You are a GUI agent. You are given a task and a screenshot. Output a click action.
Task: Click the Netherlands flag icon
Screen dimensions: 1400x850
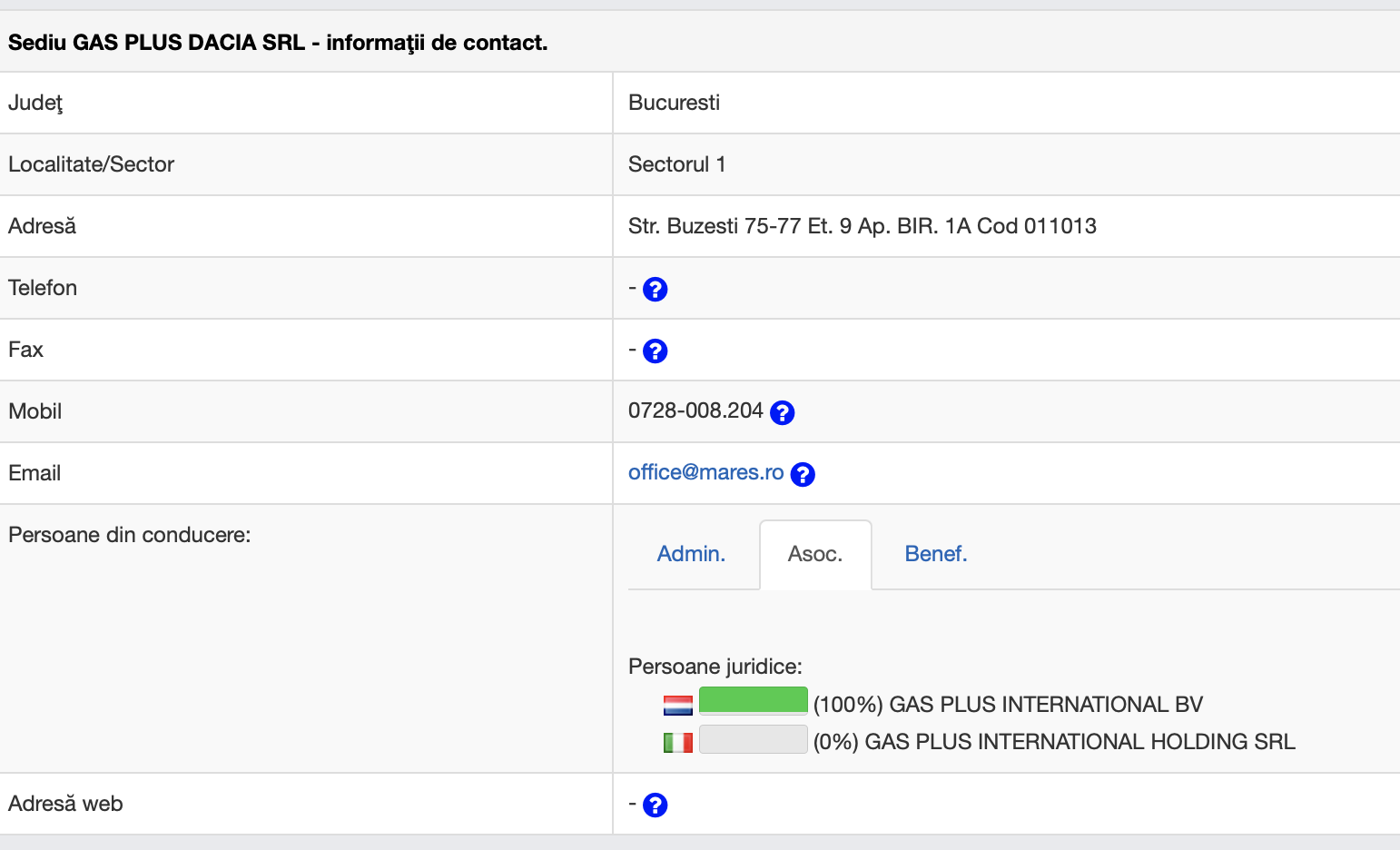pyautogui.click(x=677, y=706)
